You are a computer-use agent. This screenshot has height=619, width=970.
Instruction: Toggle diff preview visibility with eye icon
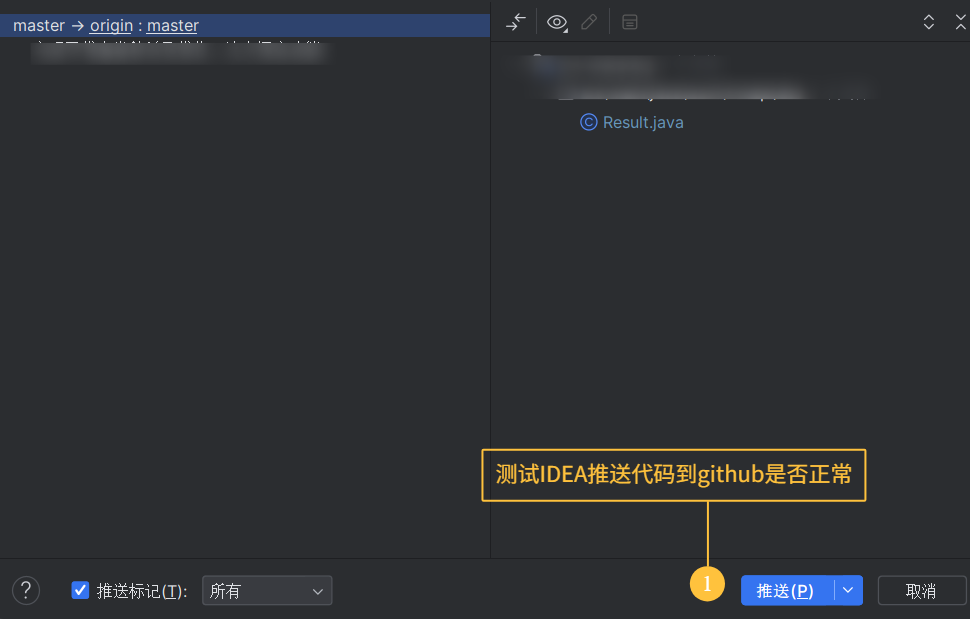pos(557,20)
